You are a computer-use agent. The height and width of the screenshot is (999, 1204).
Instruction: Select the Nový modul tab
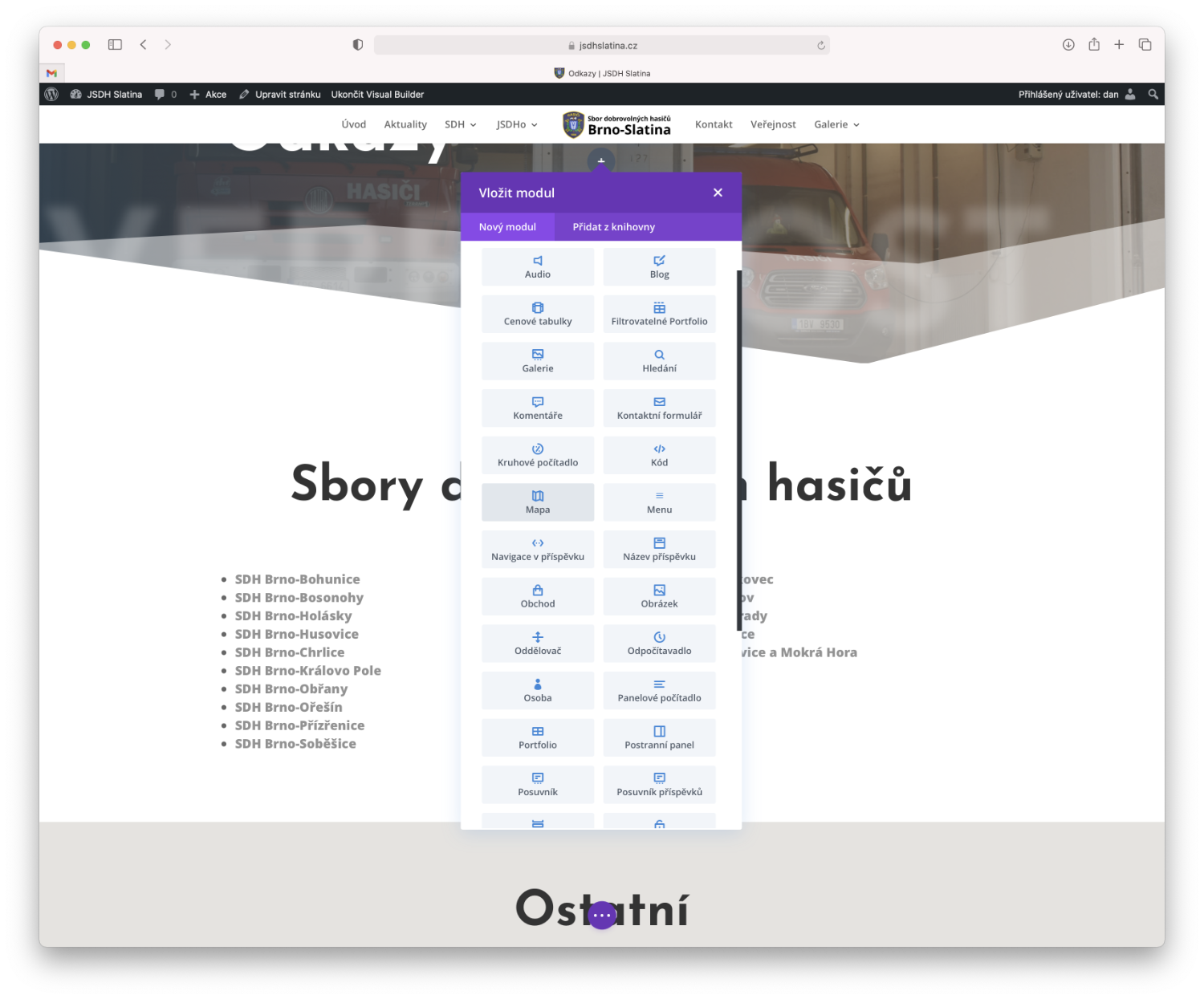coord(507,227)
